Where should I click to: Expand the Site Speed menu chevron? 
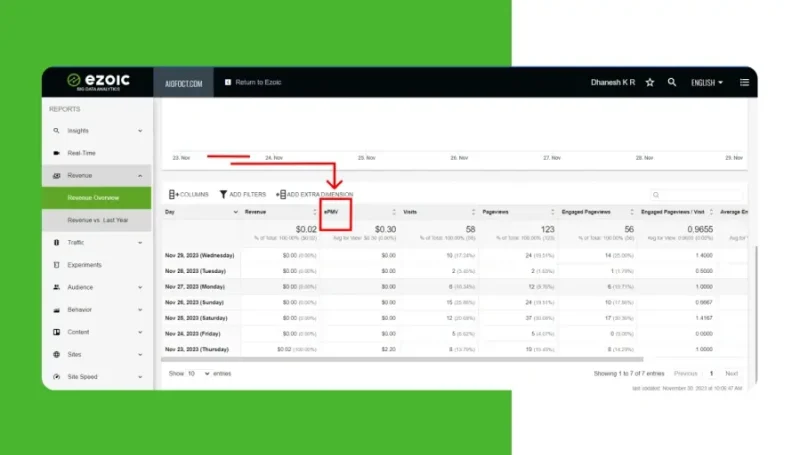click(x=140, y=377)
